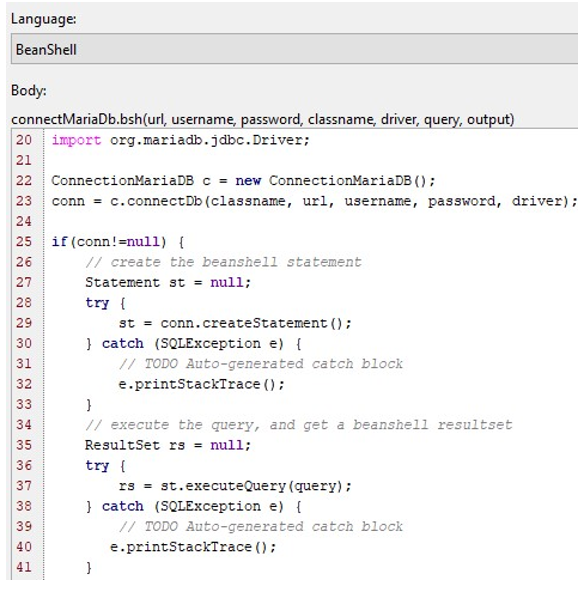Click line number 26 in gutter
The height and width of the screenshot is (600, 578).
(24, 262)
